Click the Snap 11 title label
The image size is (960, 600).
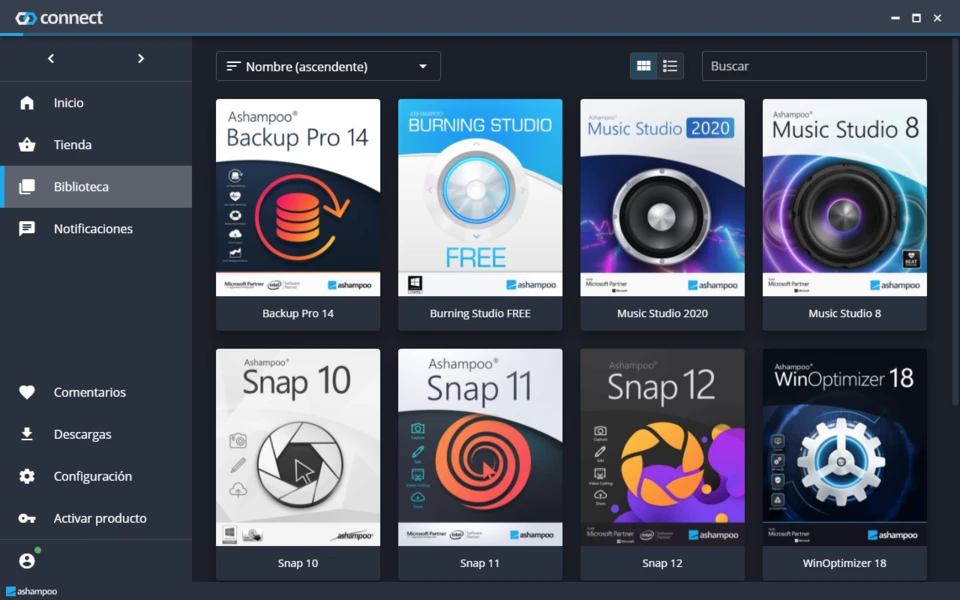click(480, 563)
